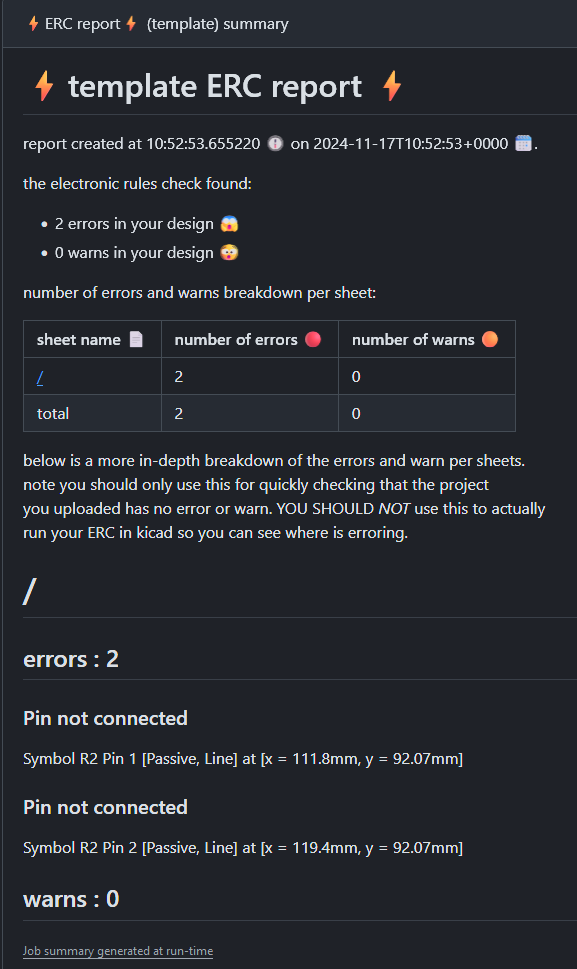Click the calendar emoji after the date

tap(523, 143)
